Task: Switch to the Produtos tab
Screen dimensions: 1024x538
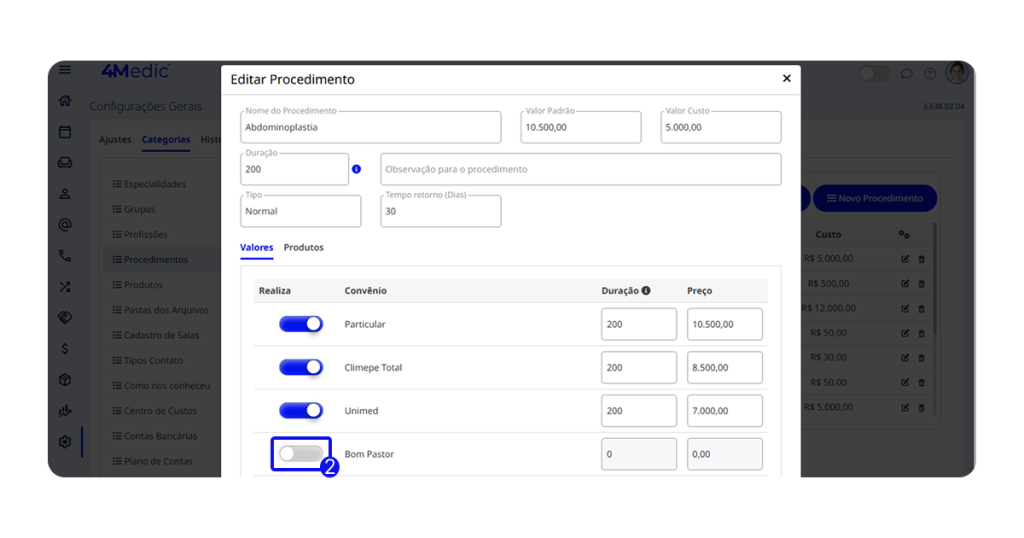Action: click(303, 247)
